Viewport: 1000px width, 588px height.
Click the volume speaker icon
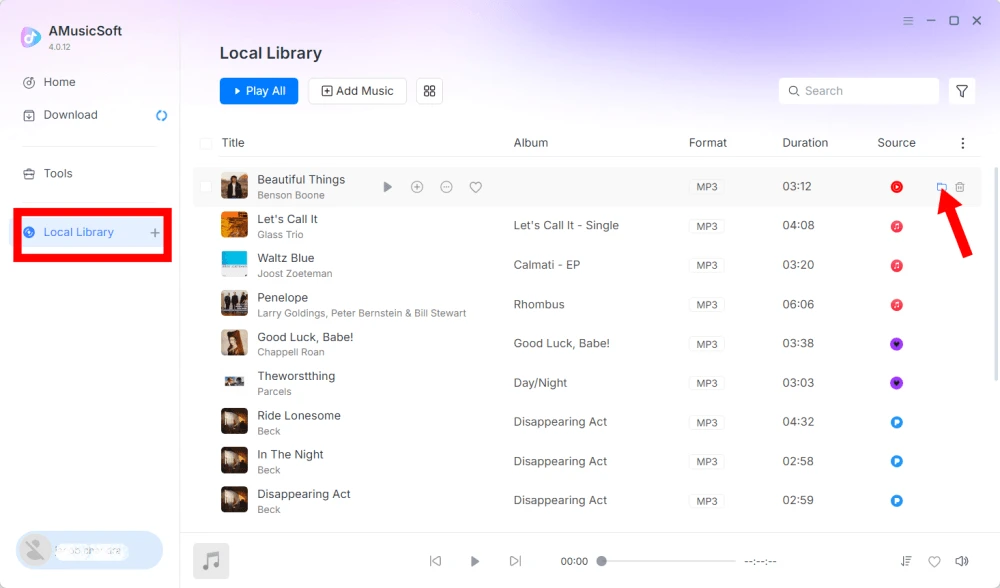point(962,561)
